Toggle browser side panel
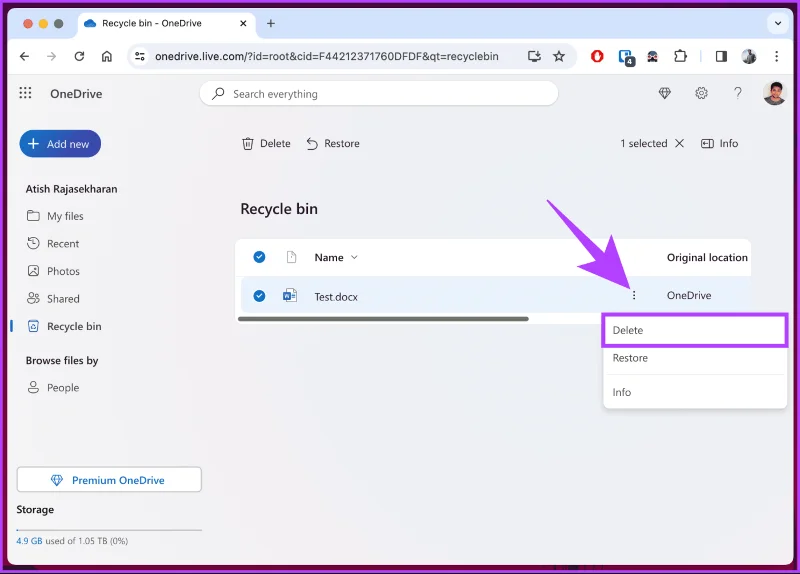Image resolution: width=800 pixels, height=574 pixels. click(x=721, y=56)
